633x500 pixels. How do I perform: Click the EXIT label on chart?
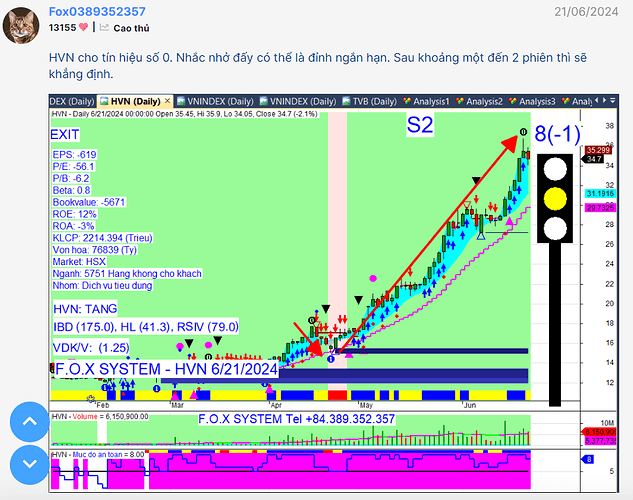[65, 134]
